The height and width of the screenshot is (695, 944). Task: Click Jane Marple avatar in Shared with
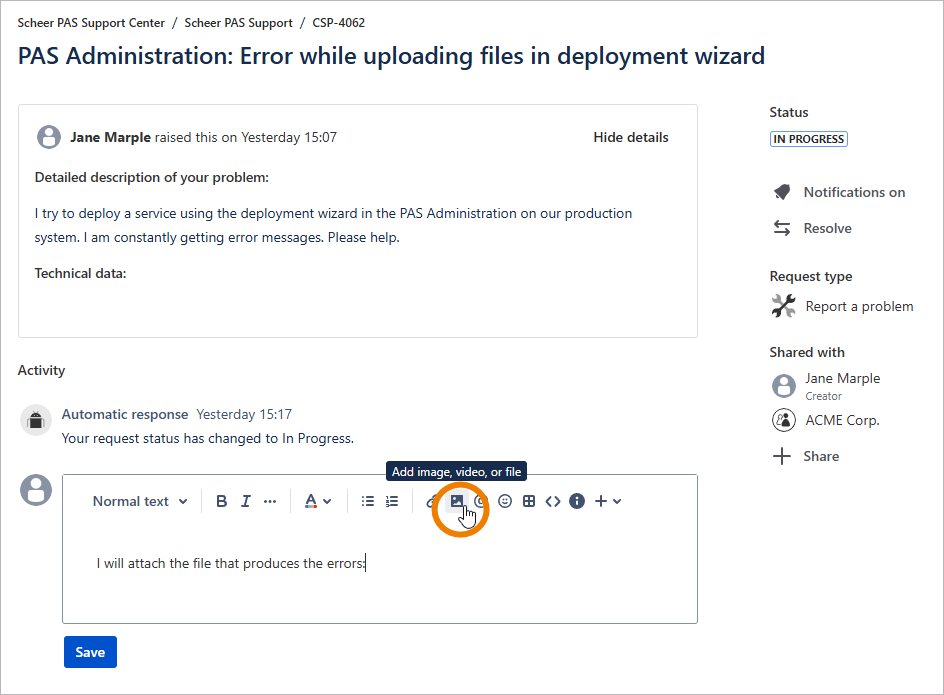pos(784,385)
